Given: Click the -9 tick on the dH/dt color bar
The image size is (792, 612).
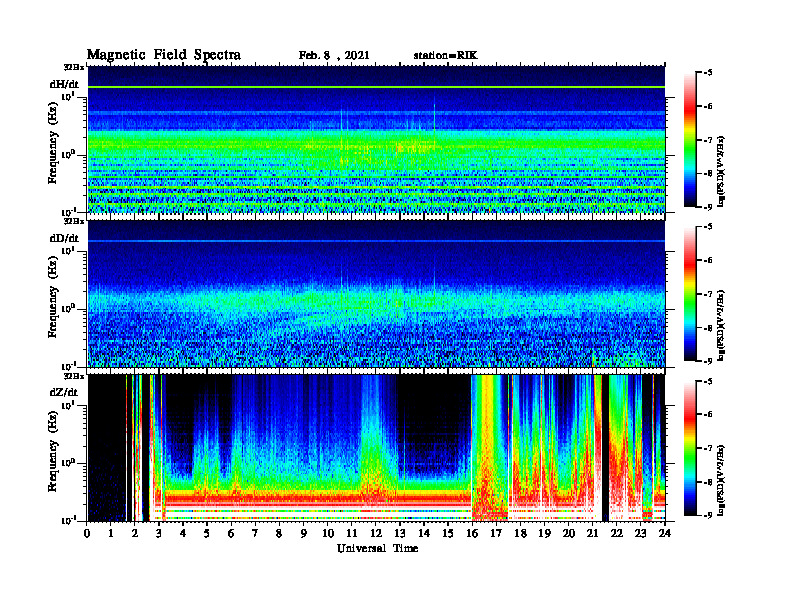Looking at the screenshot, I should (x=707, y=207).
